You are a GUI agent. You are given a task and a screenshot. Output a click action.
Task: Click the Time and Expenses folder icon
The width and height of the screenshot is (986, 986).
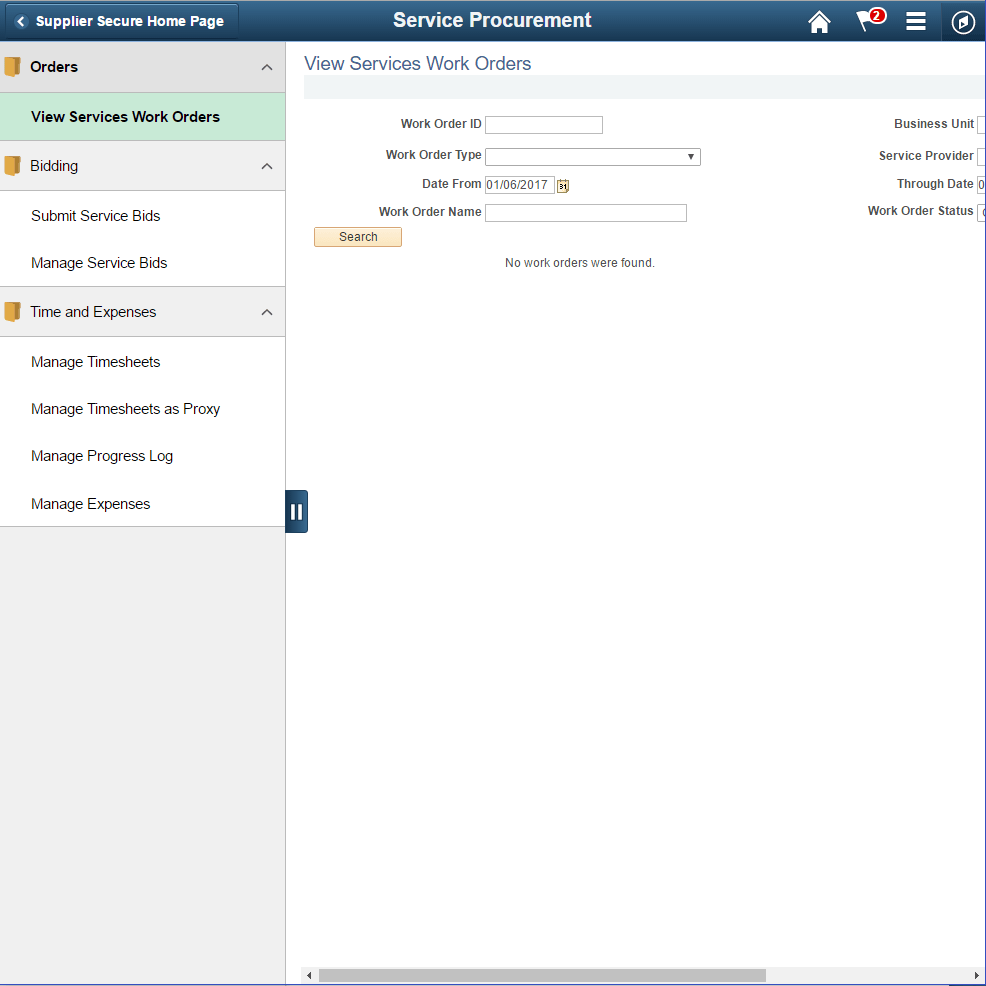[x=12, y=312]
